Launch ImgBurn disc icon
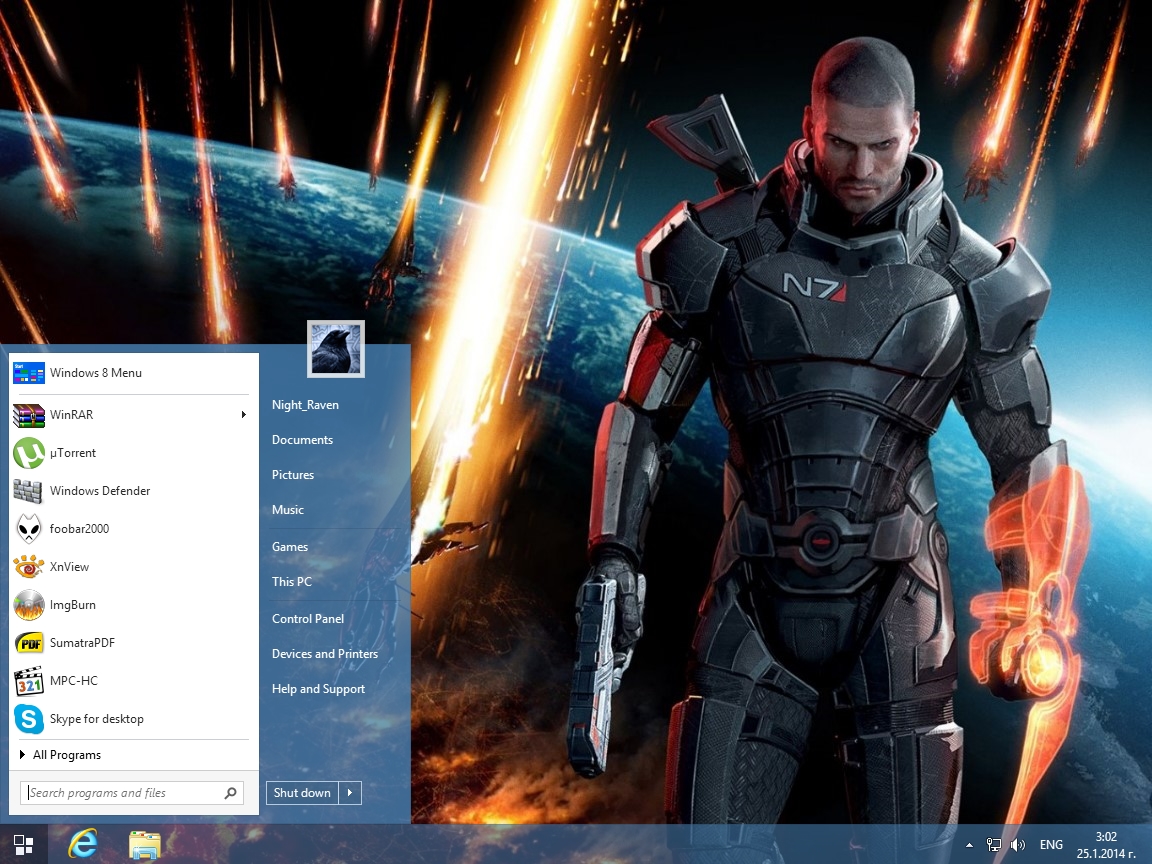The height and width of the screenshot is (864, 1152). 29,605
